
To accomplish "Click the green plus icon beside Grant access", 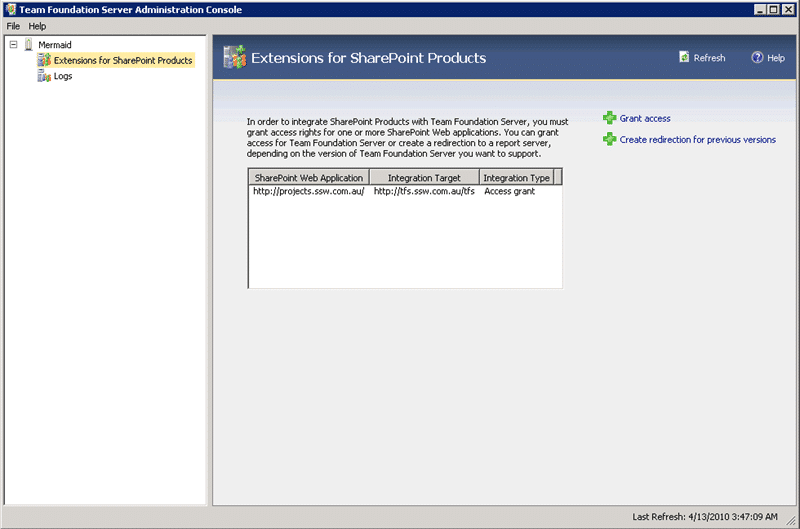I will (x=609, y=118).
